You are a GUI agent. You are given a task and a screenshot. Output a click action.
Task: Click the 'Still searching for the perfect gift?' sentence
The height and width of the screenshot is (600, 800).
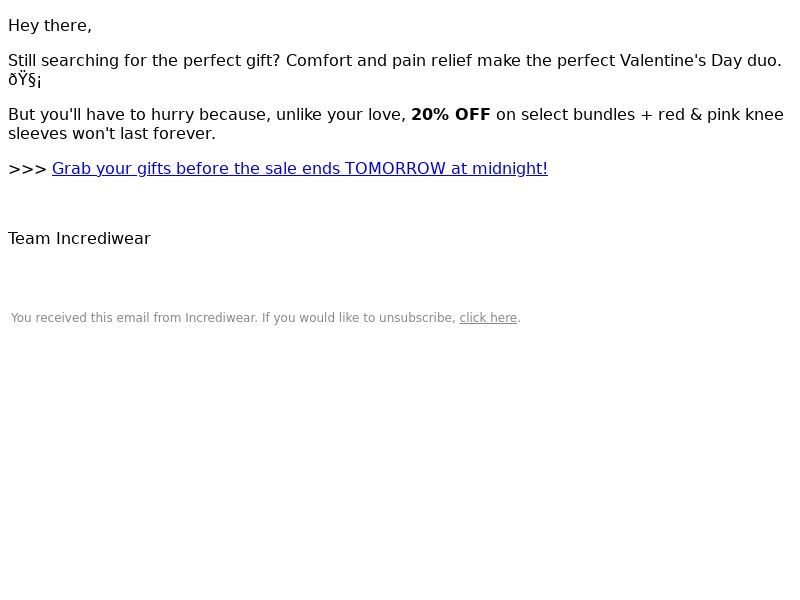pyautogui.click(x=144, y=60)
